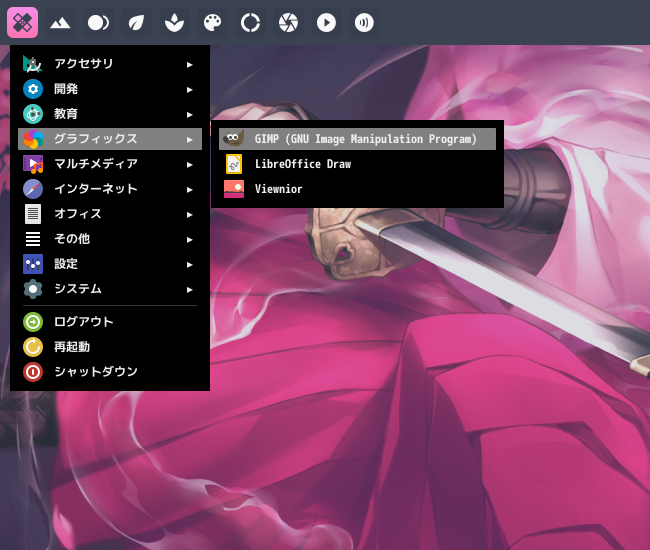Open the camera shutter aperture icon
Screen dimensions: 650x550
(288, 22)
